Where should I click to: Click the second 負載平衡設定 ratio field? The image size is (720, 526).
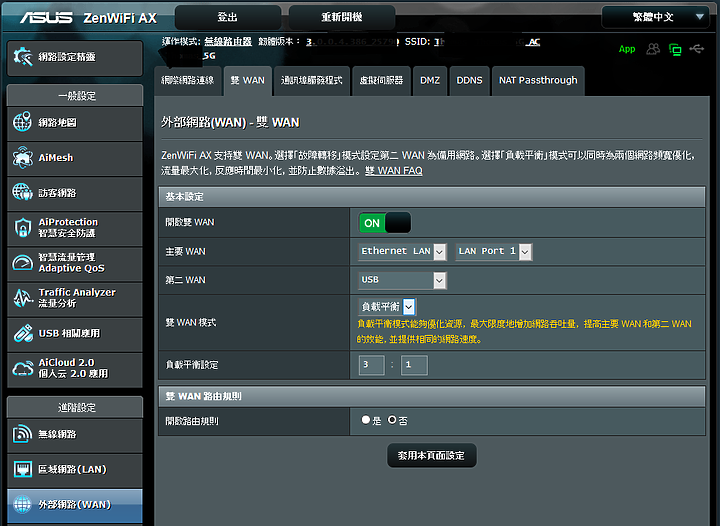coord(414,365)
